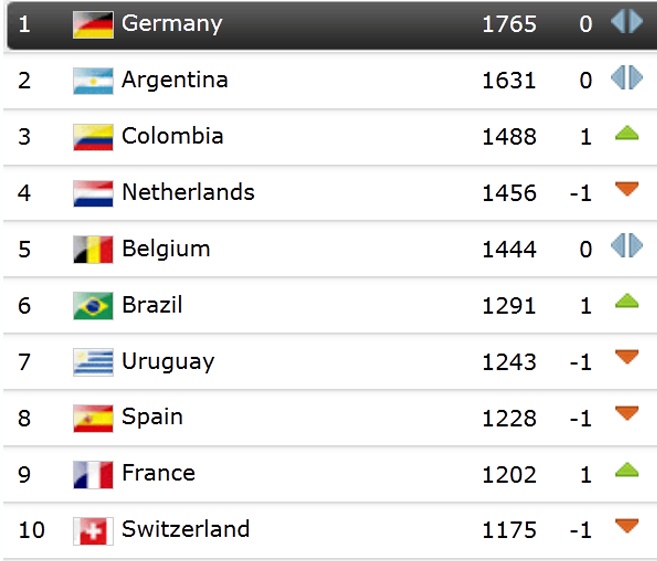Click the Switzerland flag icon
Image resolution: width=657 pixels, height=561 pixels.
93,530
